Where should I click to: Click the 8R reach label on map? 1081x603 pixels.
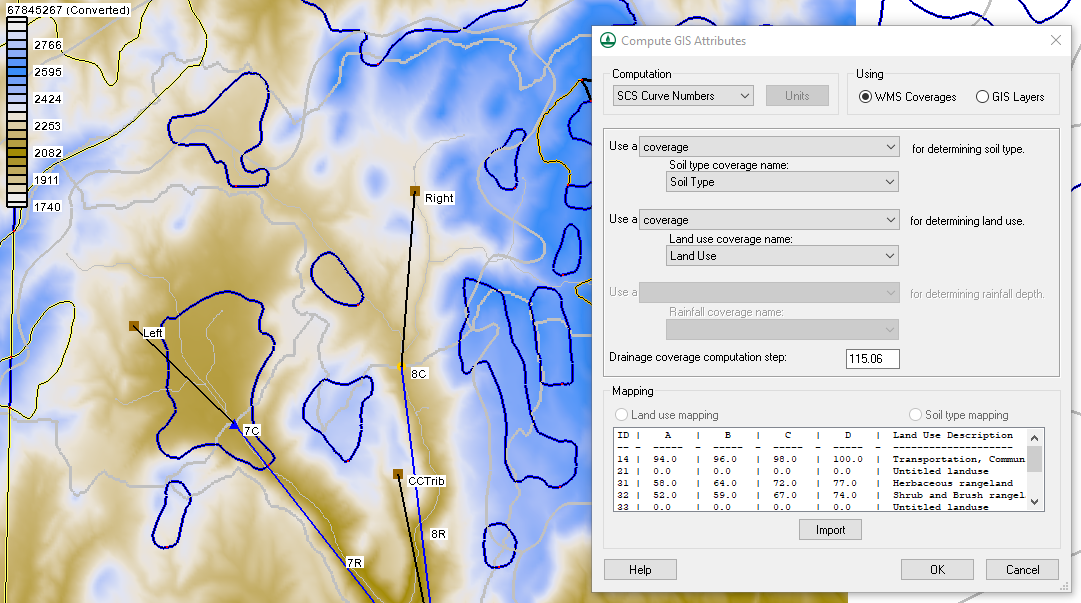(438, 534)
